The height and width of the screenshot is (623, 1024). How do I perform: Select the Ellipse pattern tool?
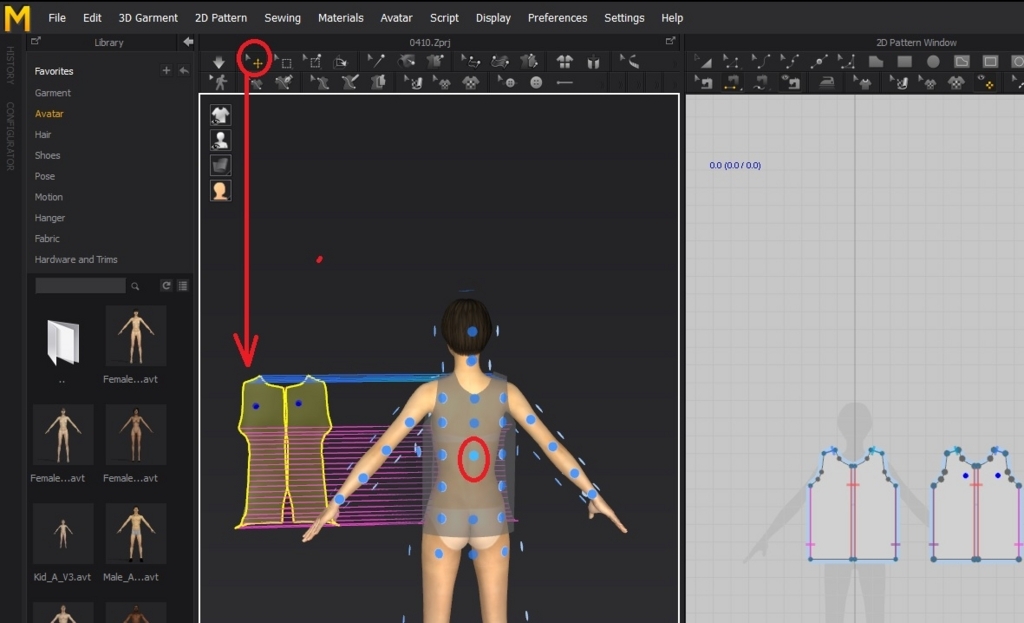[933, 62]
